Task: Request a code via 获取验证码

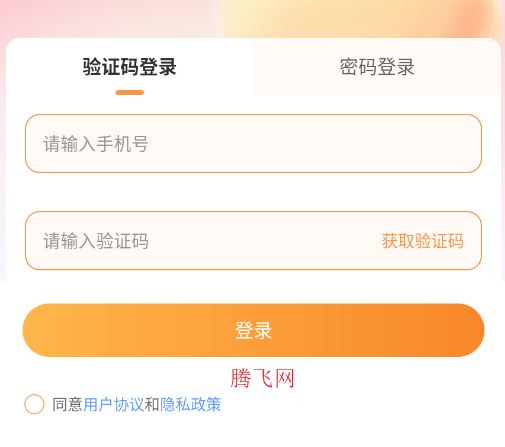Action: 422,241
